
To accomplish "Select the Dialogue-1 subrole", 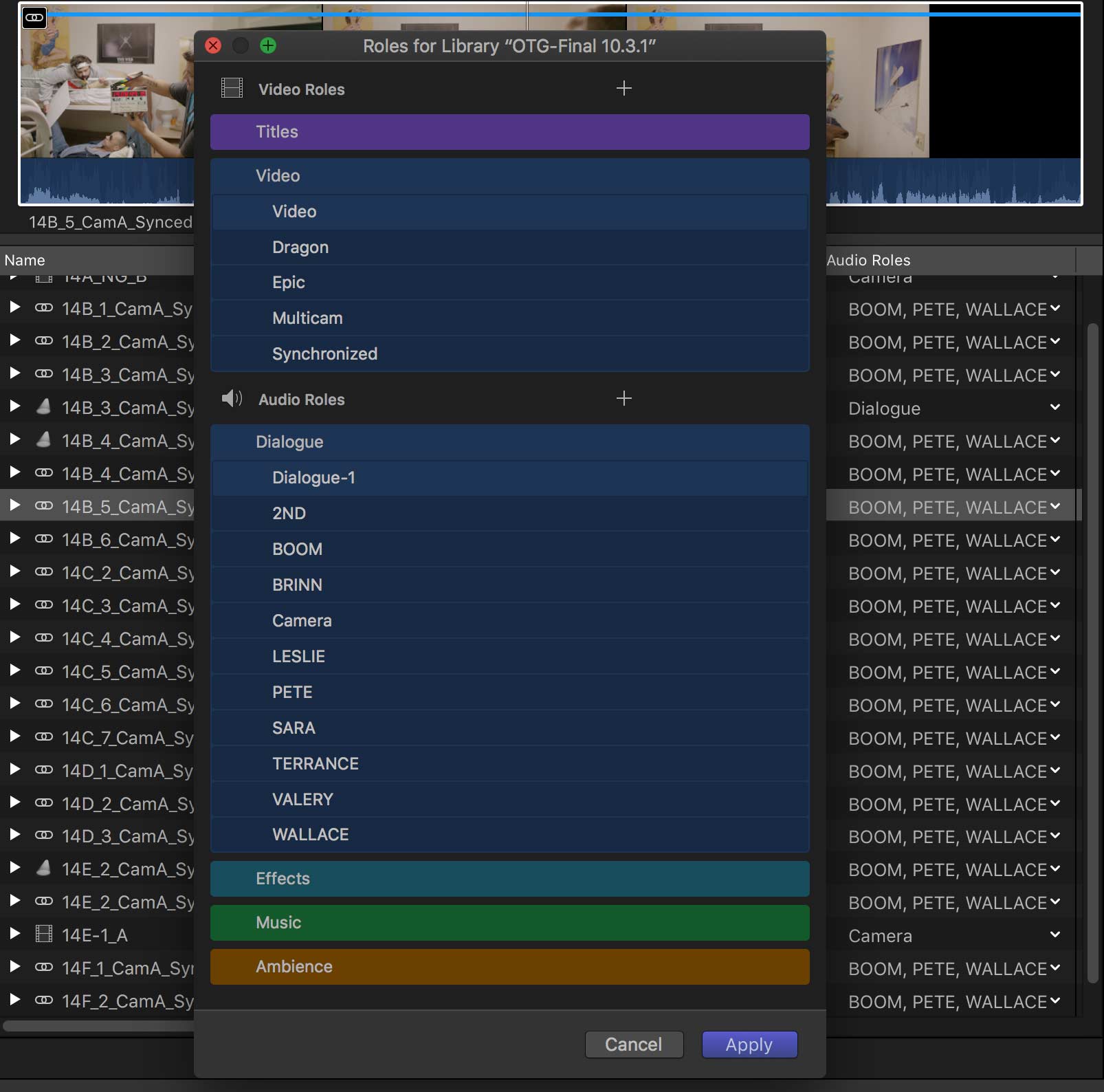I will 509,478.
